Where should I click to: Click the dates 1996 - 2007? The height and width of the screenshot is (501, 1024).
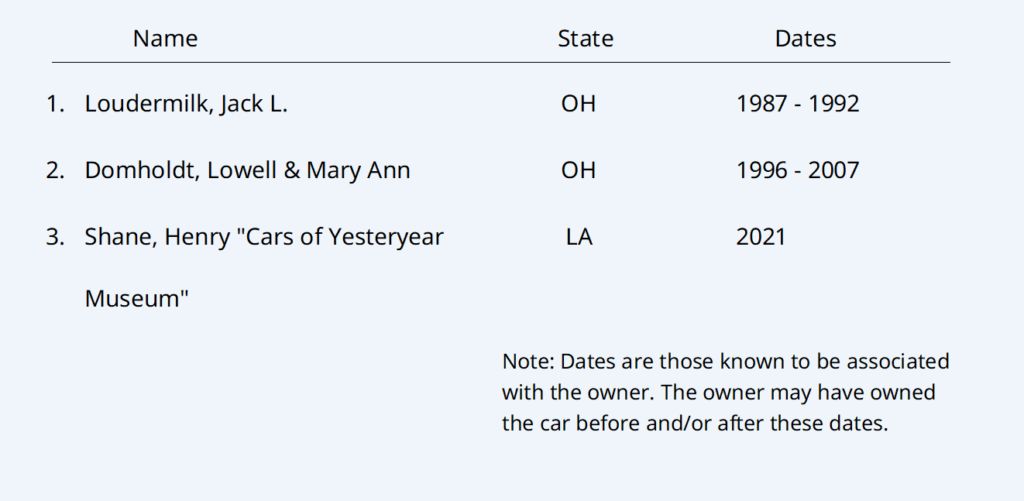pos(797,170)
